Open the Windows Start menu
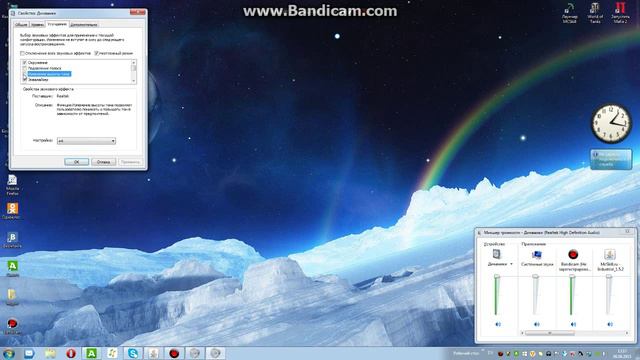 click(x=9, y=353)
